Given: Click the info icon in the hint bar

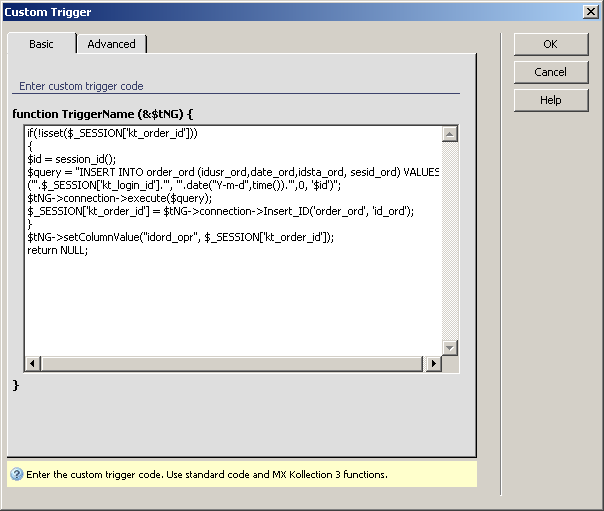Looking at the screenshot, I should click(x=17, y=474).
